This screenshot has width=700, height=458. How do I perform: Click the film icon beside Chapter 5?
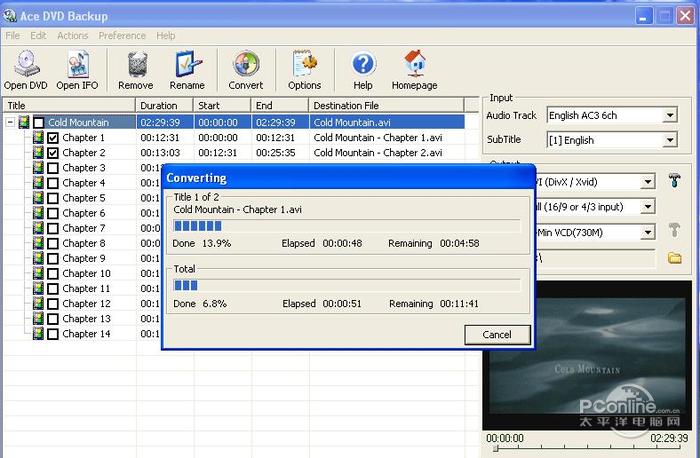[38, 198]
